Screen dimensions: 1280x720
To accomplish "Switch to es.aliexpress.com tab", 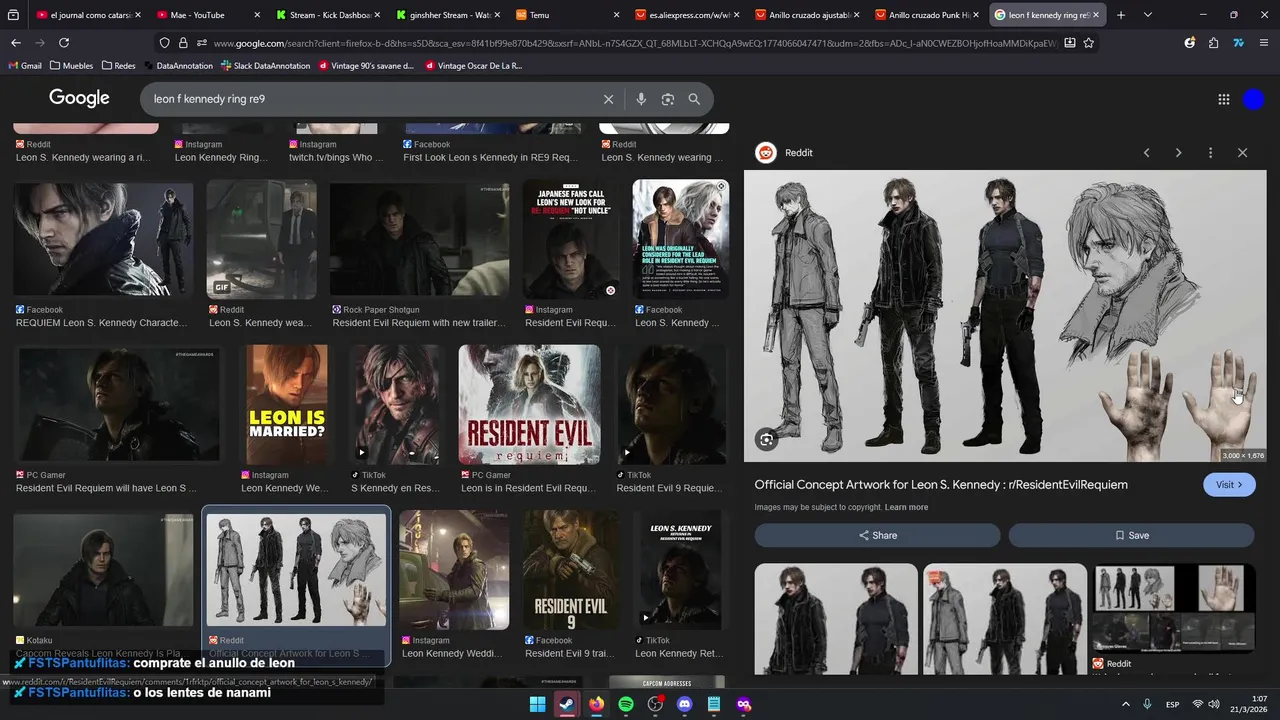I will click(688, 15).
